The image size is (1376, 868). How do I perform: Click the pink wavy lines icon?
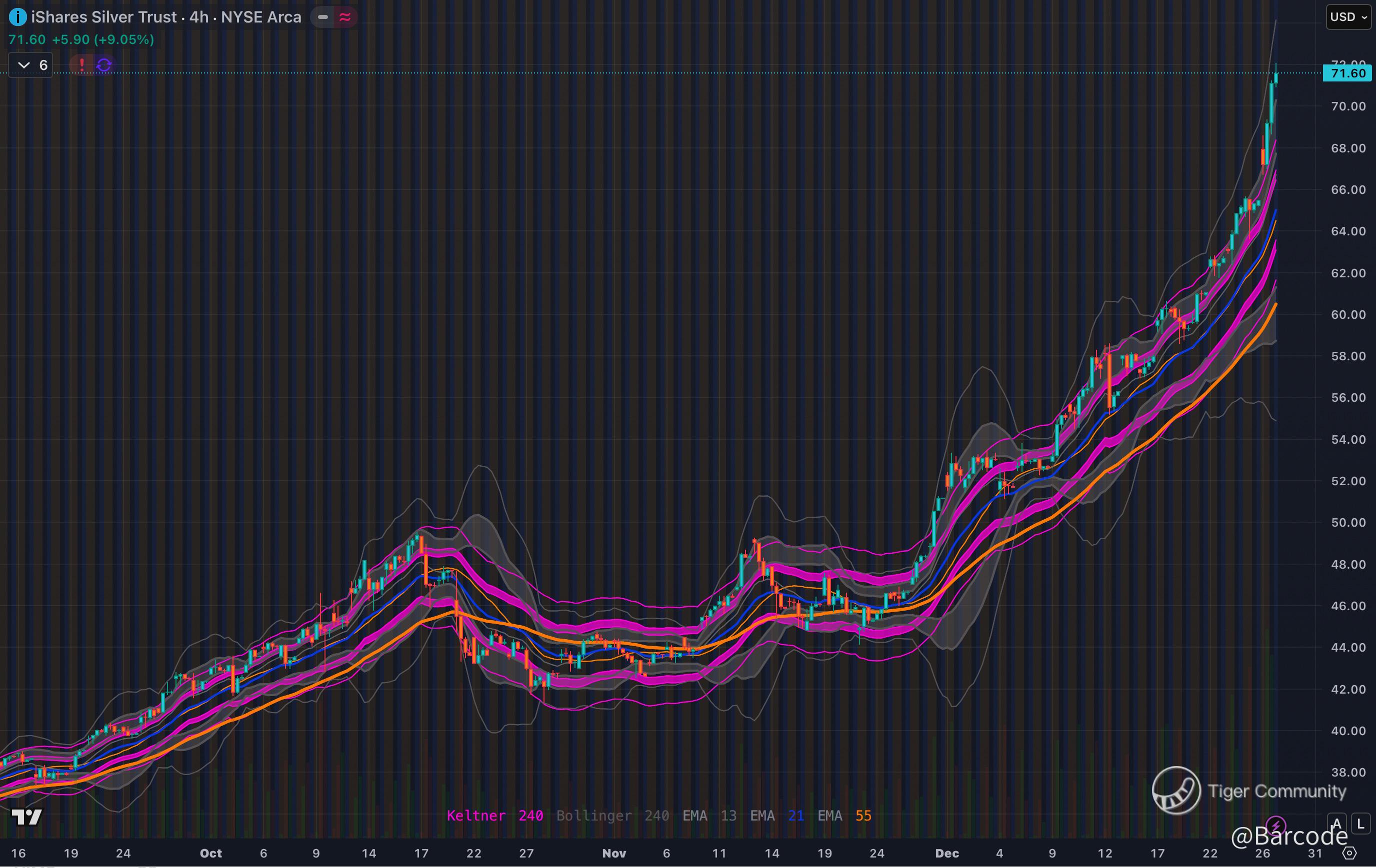tap(345, 17)
